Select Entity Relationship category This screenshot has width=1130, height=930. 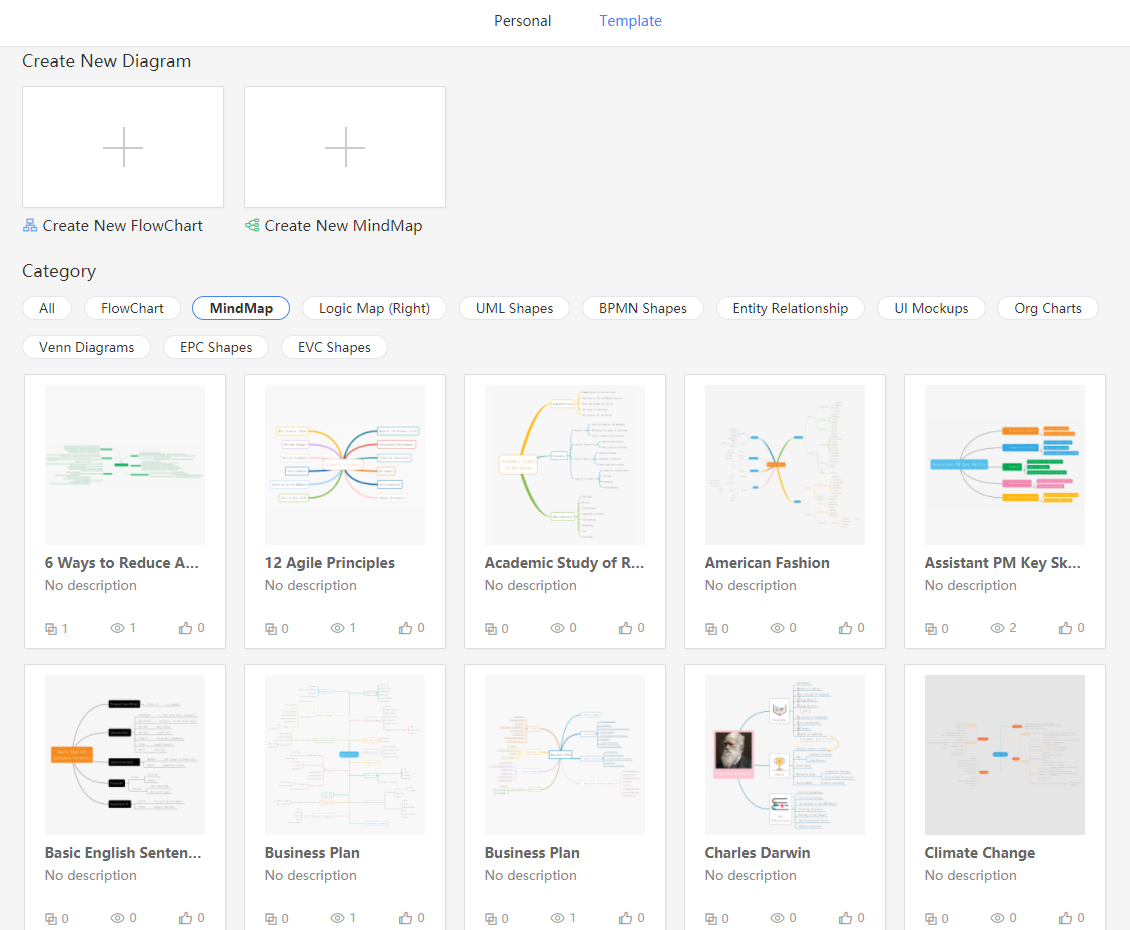pyautogui.click(x=790, y=308)
